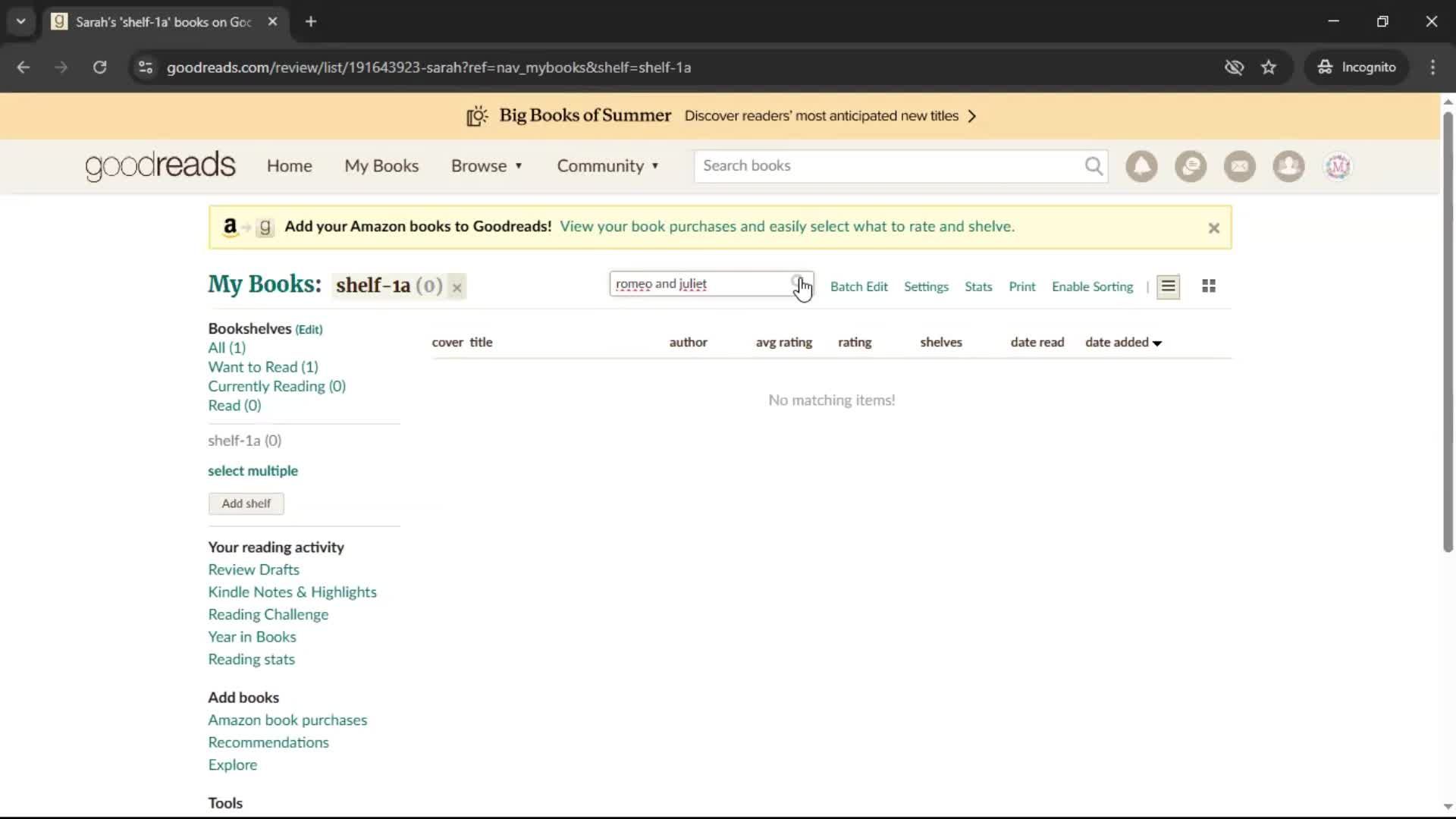Bookmark this page with the star
Image resolution: width=1456 pixels, height=819 pixels.
pos(1268,67)
